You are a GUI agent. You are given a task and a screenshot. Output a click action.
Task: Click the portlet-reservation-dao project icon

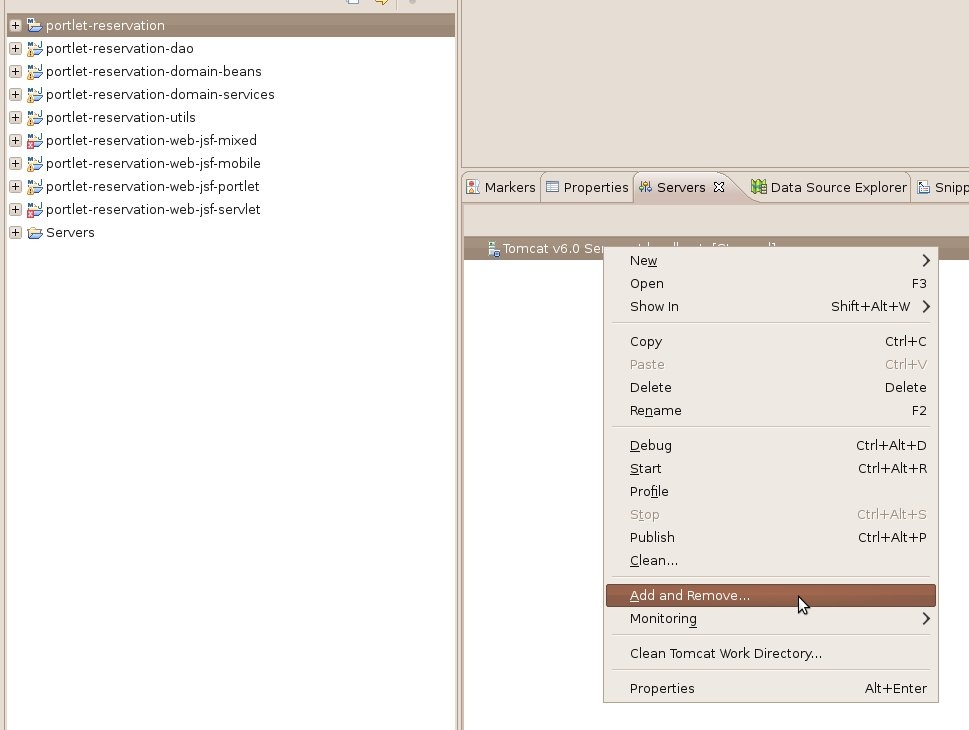(35, 48)
